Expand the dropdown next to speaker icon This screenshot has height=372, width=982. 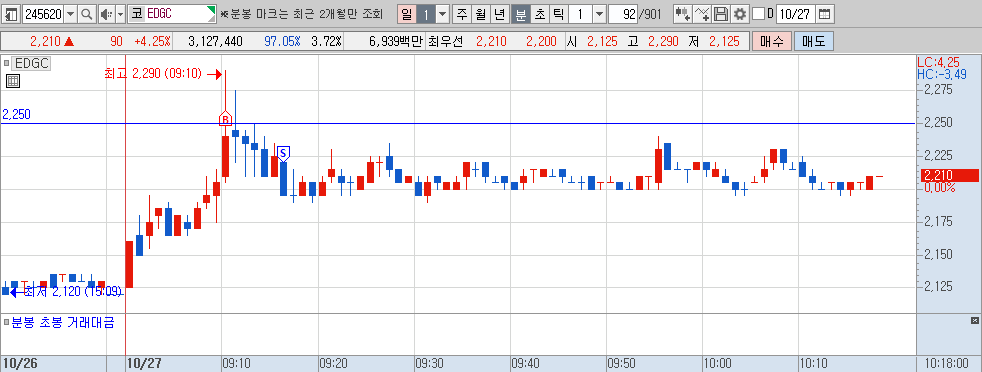tap(120, 13)
